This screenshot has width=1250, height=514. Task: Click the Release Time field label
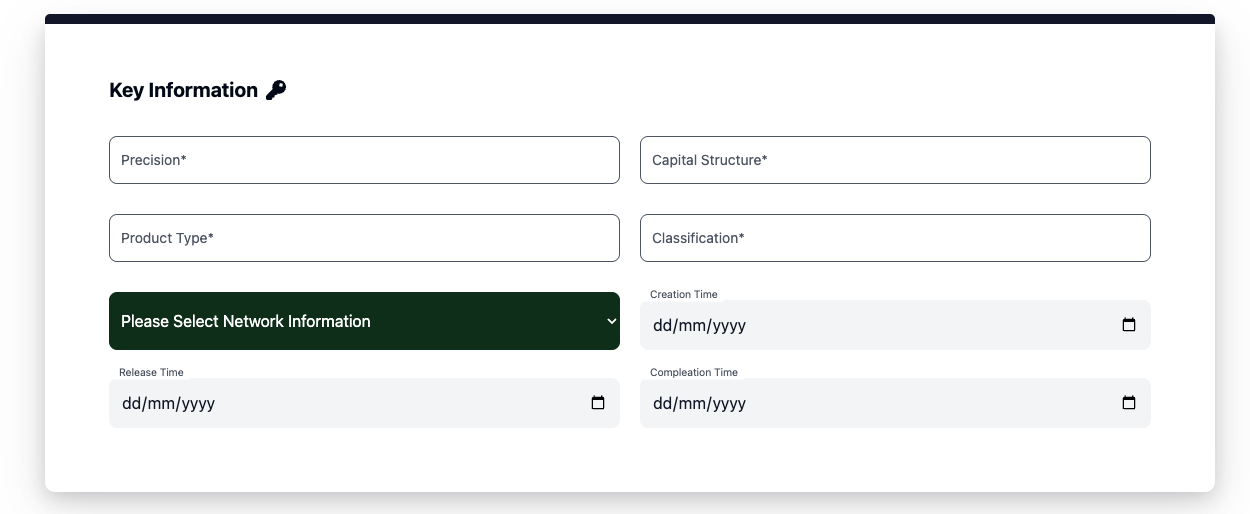click(x=151, y=372)
